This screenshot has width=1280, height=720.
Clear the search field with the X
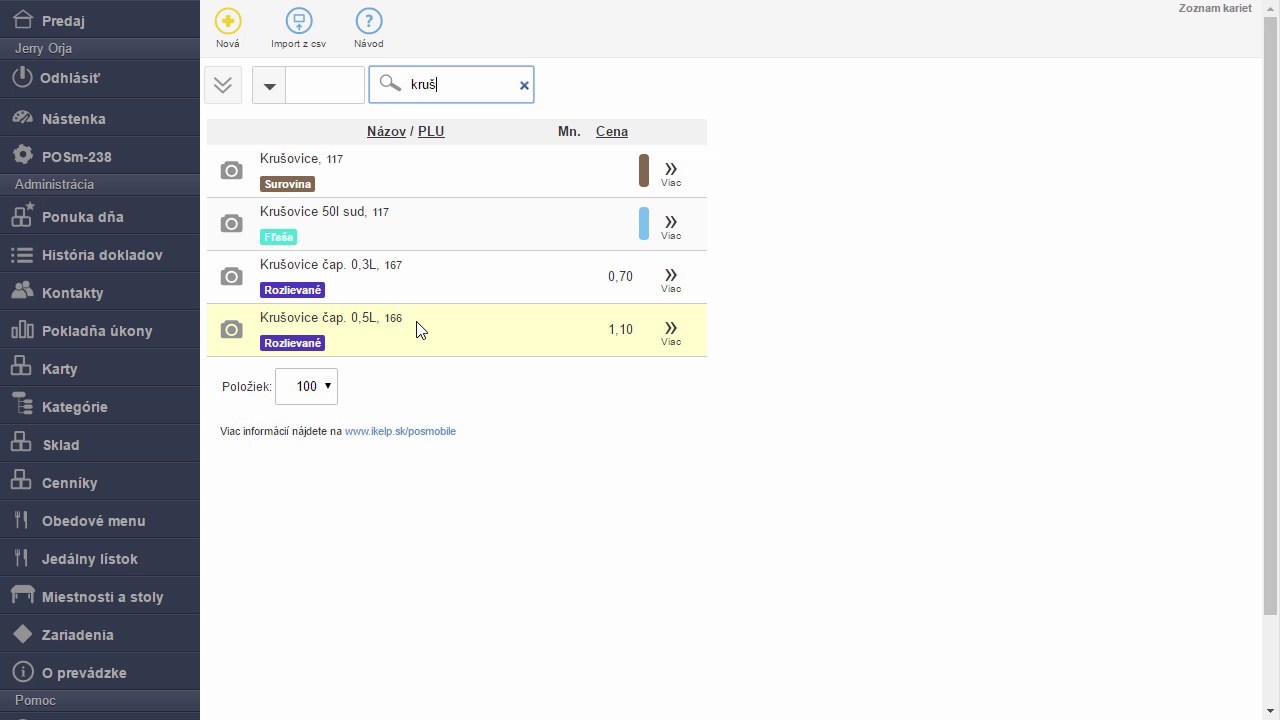pos(523,86)
